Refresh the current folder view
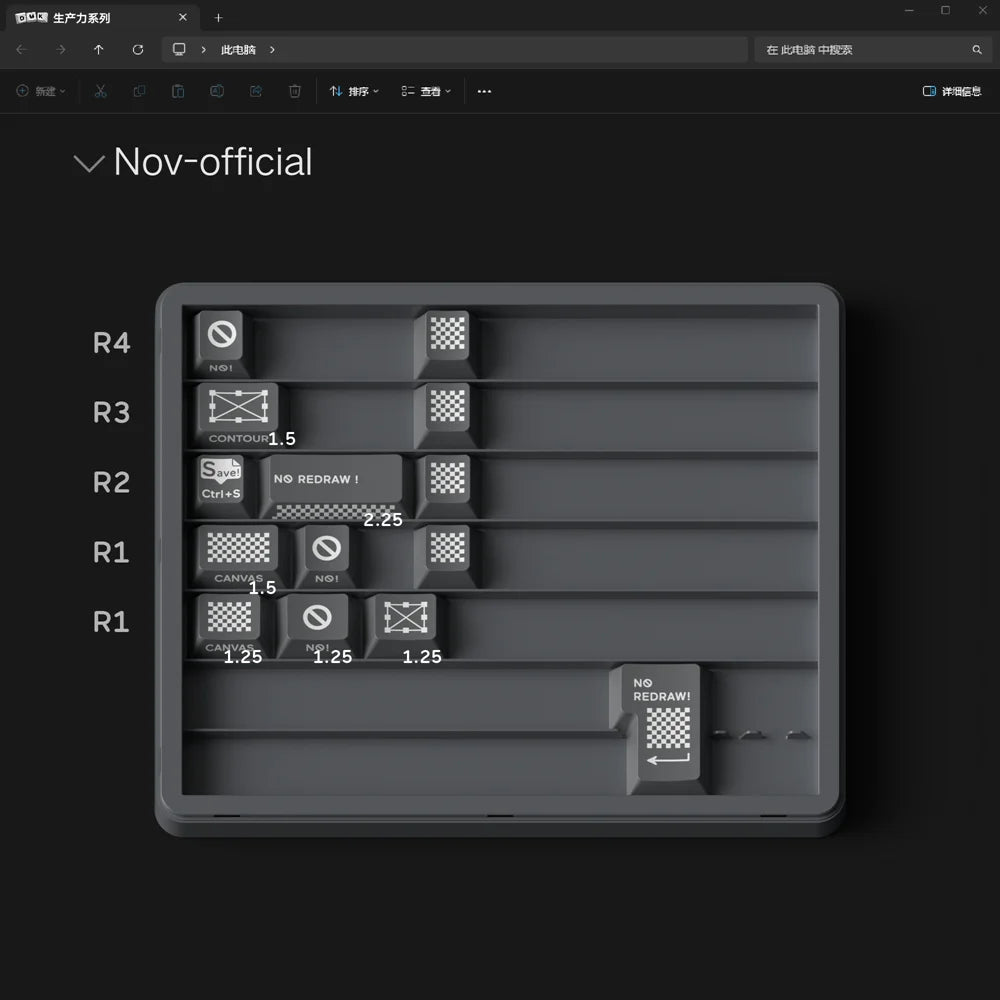The width and height of the screenshot is (1000, 1000). (138, 50)
